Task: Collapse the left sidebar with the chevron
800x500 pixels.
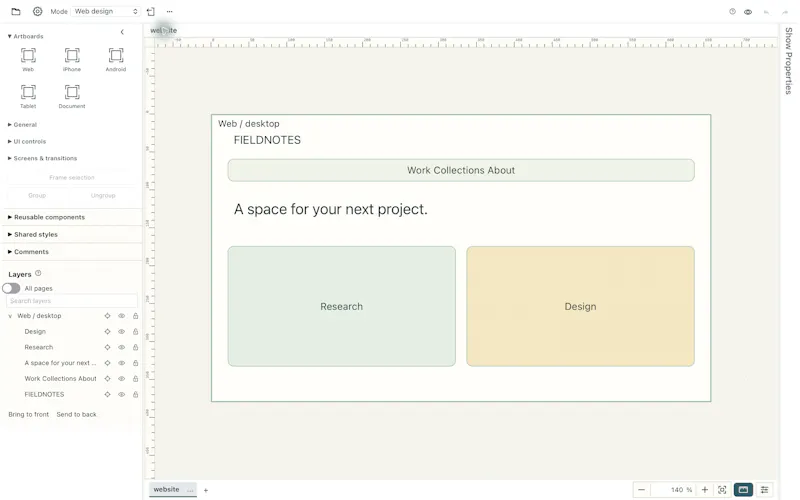Action: point(122,32)
